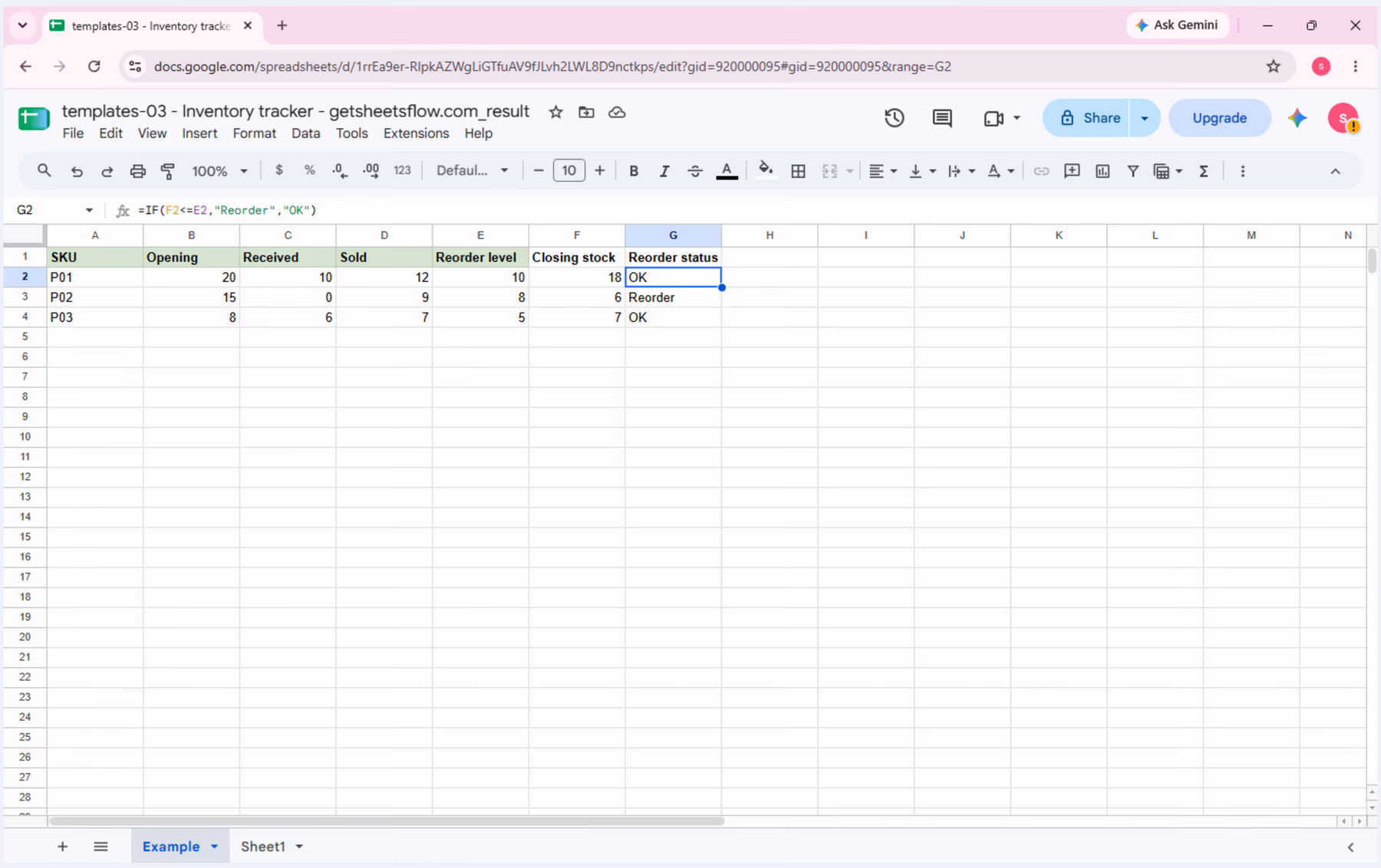
Task: Toggle strikethrough formatting
Action: pos(695,171)
